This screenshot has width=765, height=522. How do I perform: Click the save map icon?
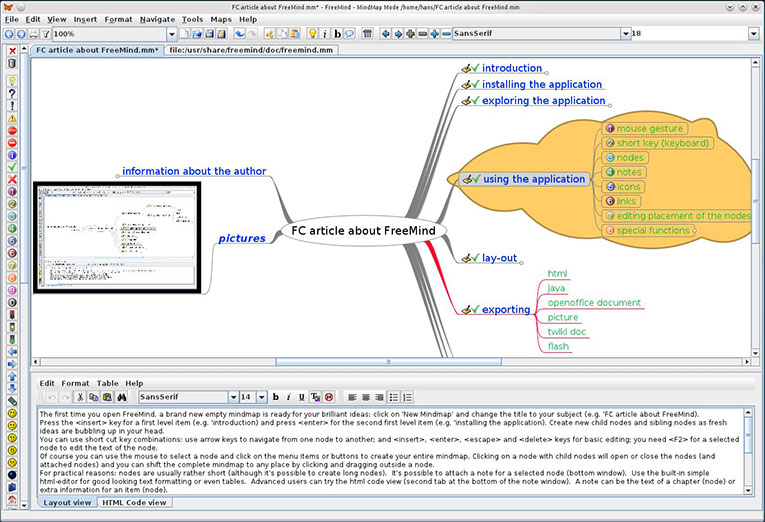pyautogui.click(x=209, y=34)
